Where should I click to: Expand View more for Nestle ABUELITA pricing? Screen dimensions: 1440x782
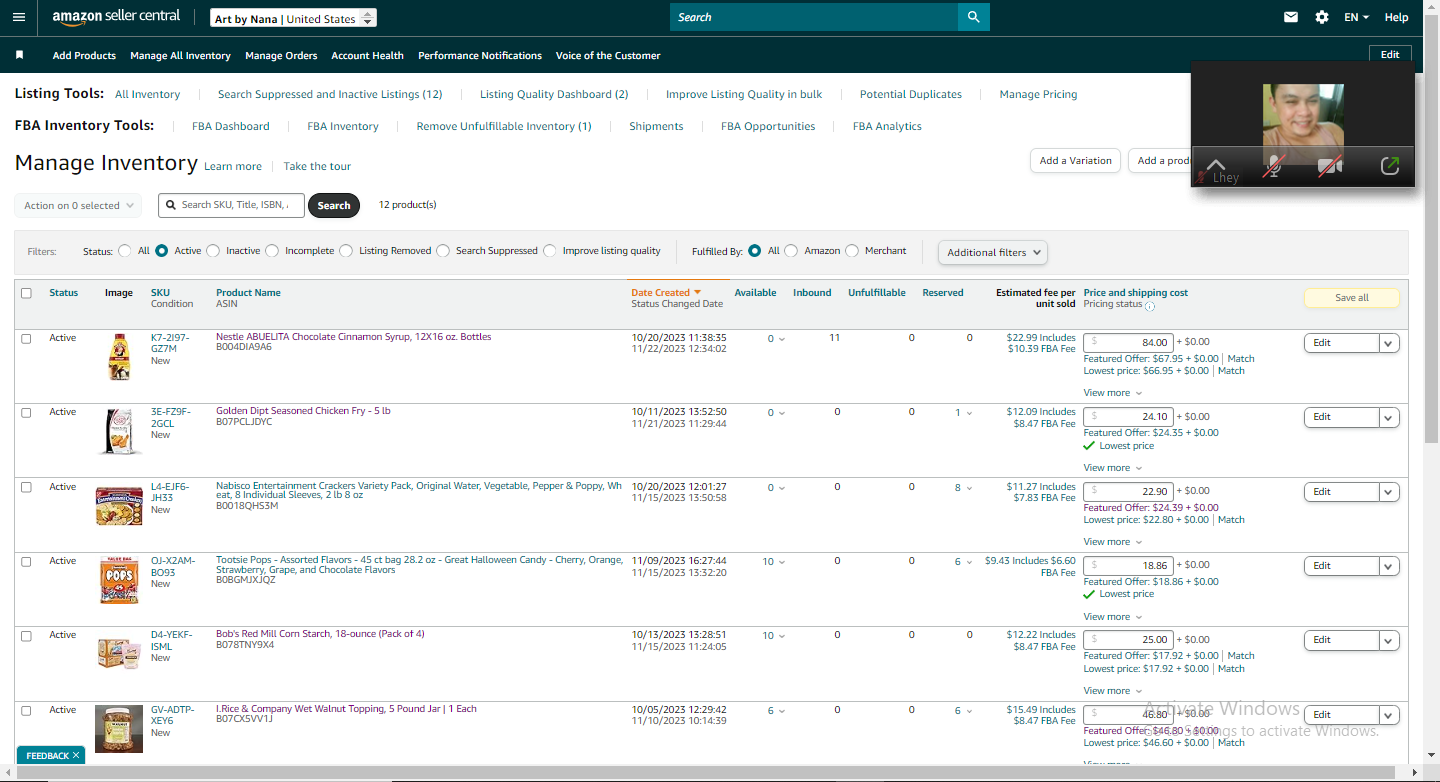[1112, 393]
